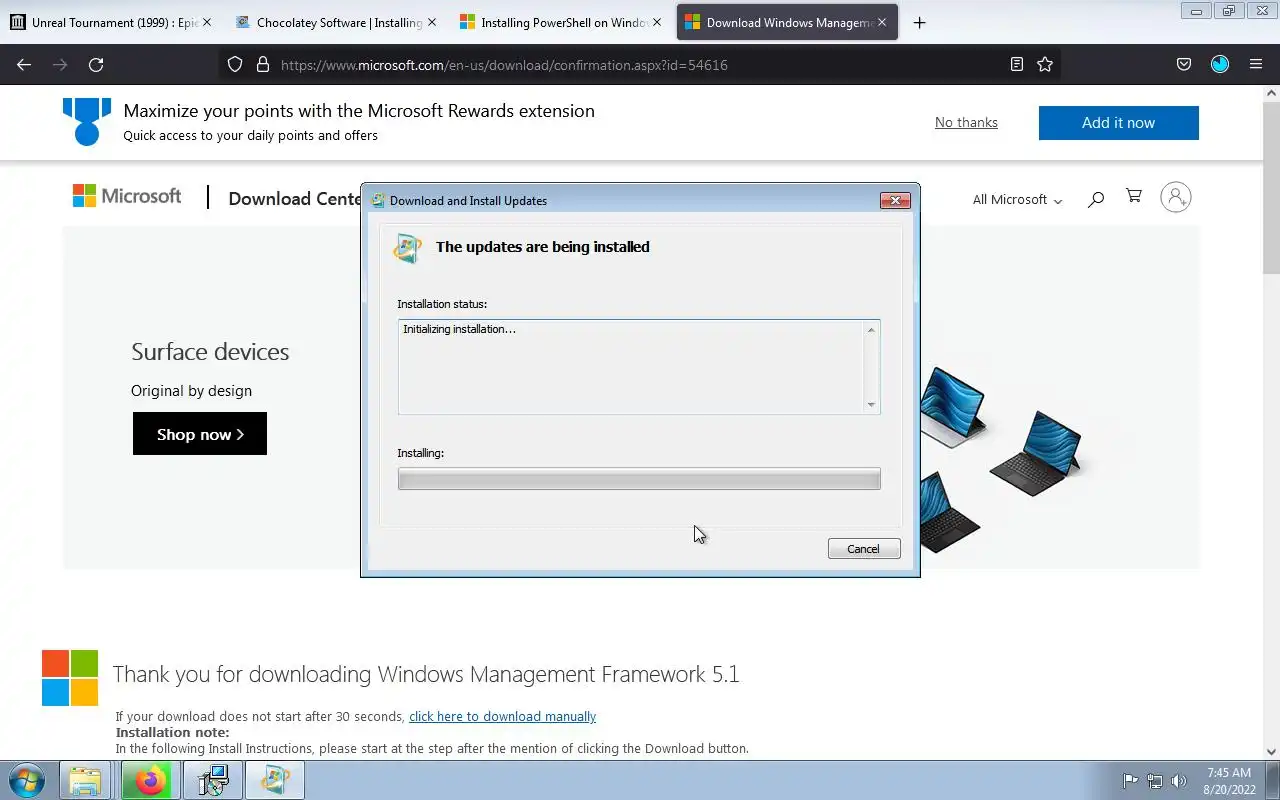Click the Firefox taskbar icon

(149, 781)
